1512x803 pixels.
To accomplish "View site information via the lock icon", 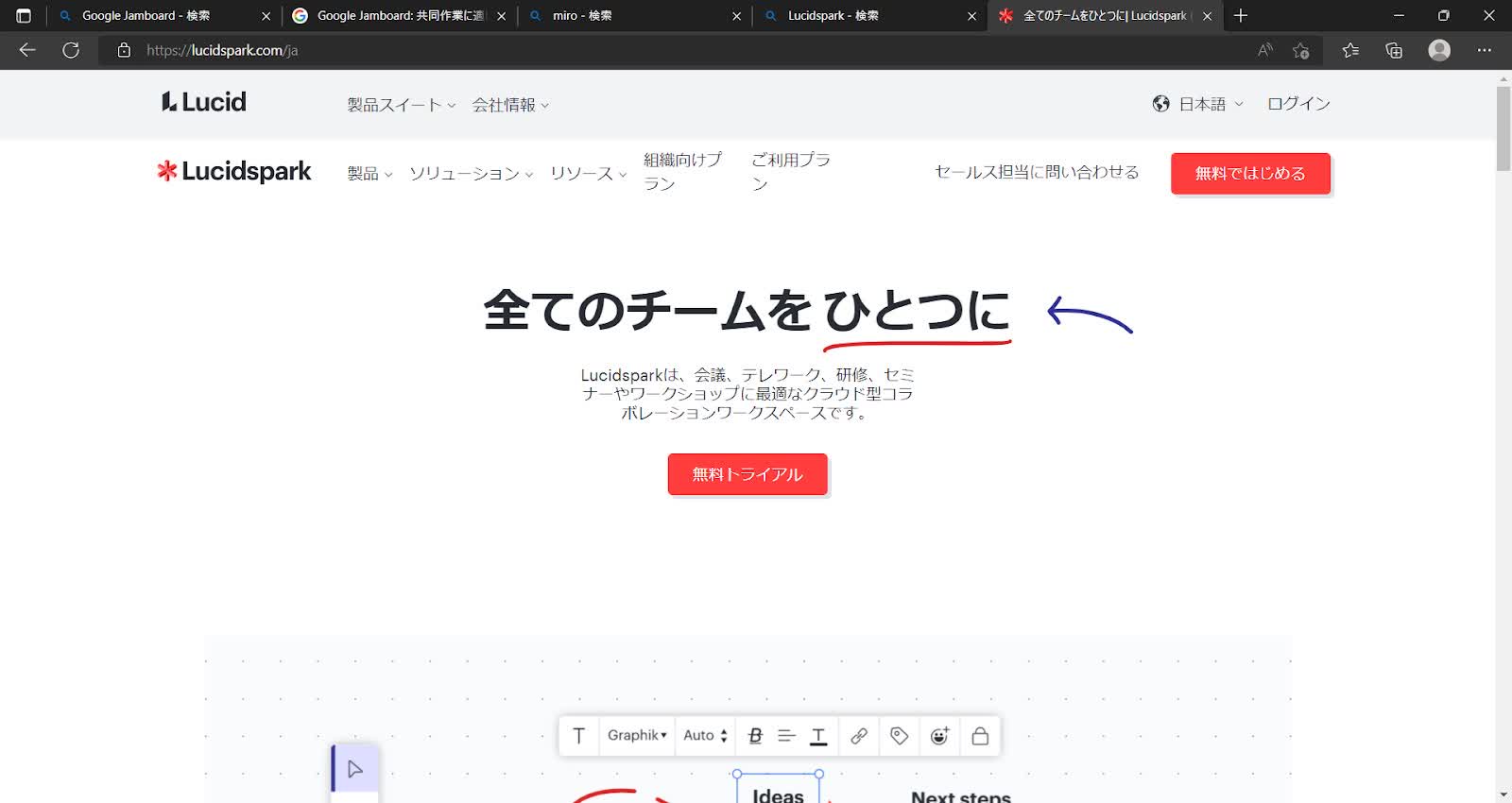I will (x=124, y=50).
